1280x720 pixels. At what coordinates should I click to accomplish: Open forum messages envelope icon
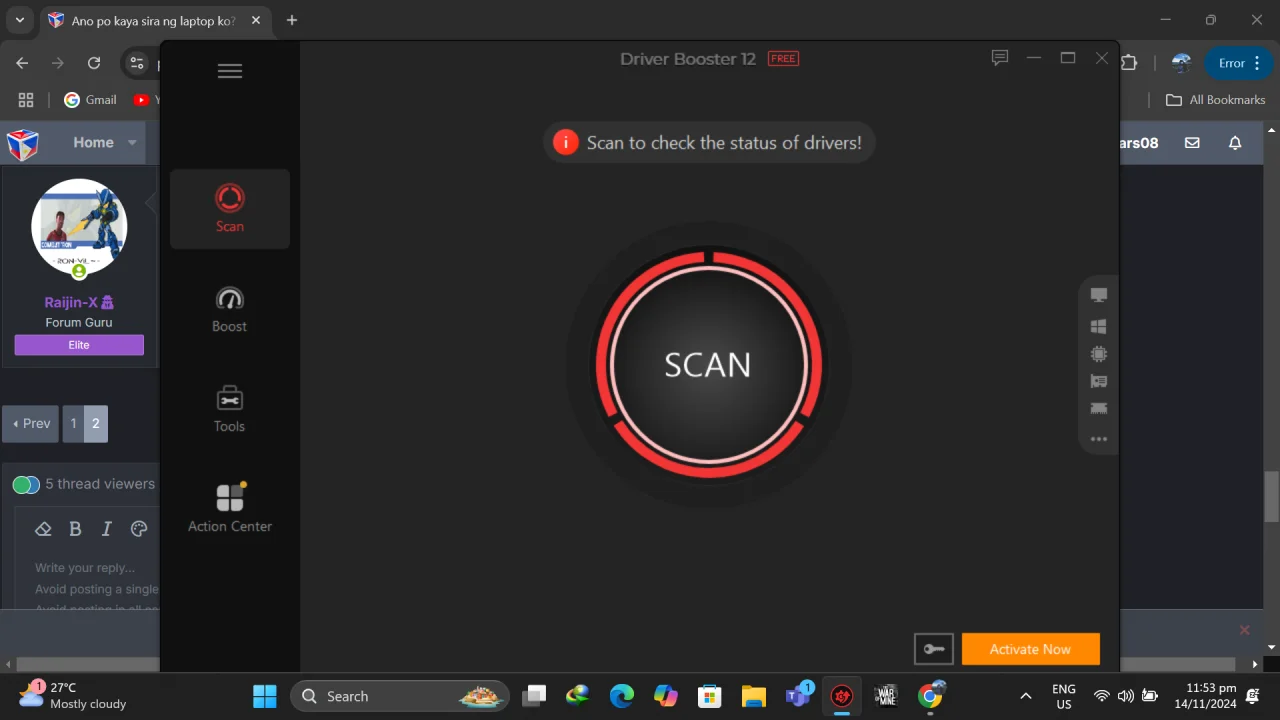(1192, 143)
